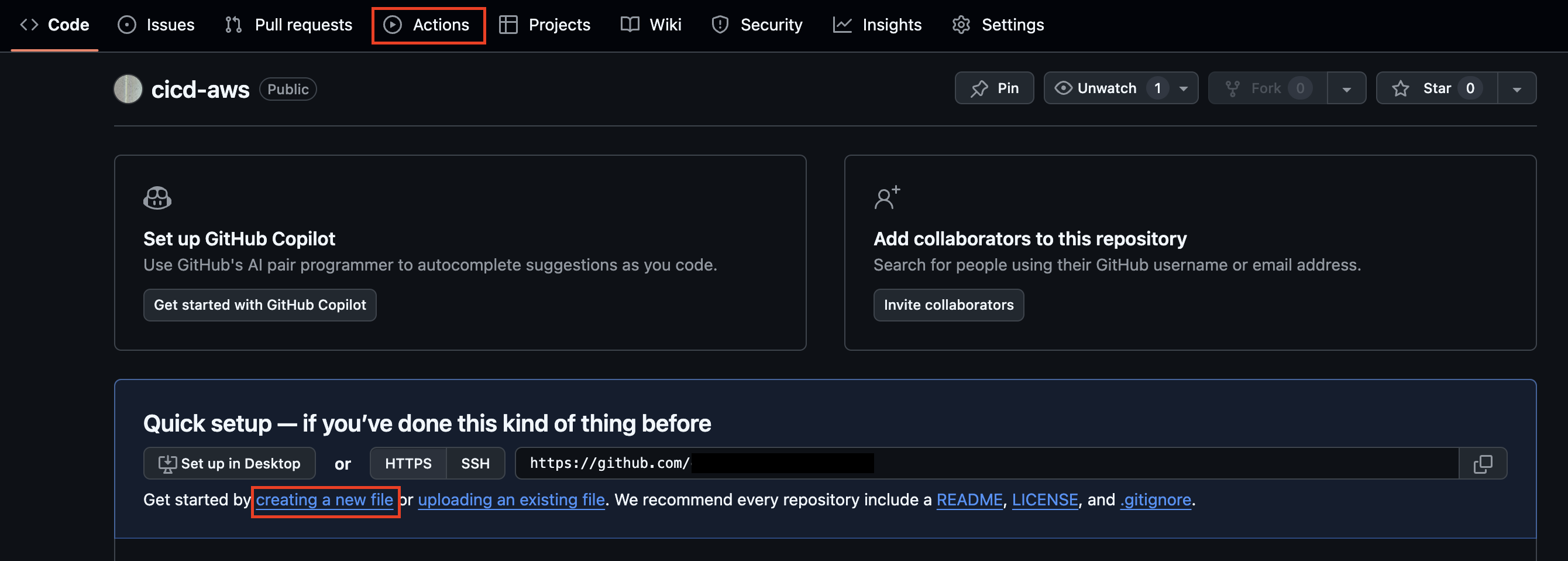Click uploading an existing file link

click(x=511, y=500)
